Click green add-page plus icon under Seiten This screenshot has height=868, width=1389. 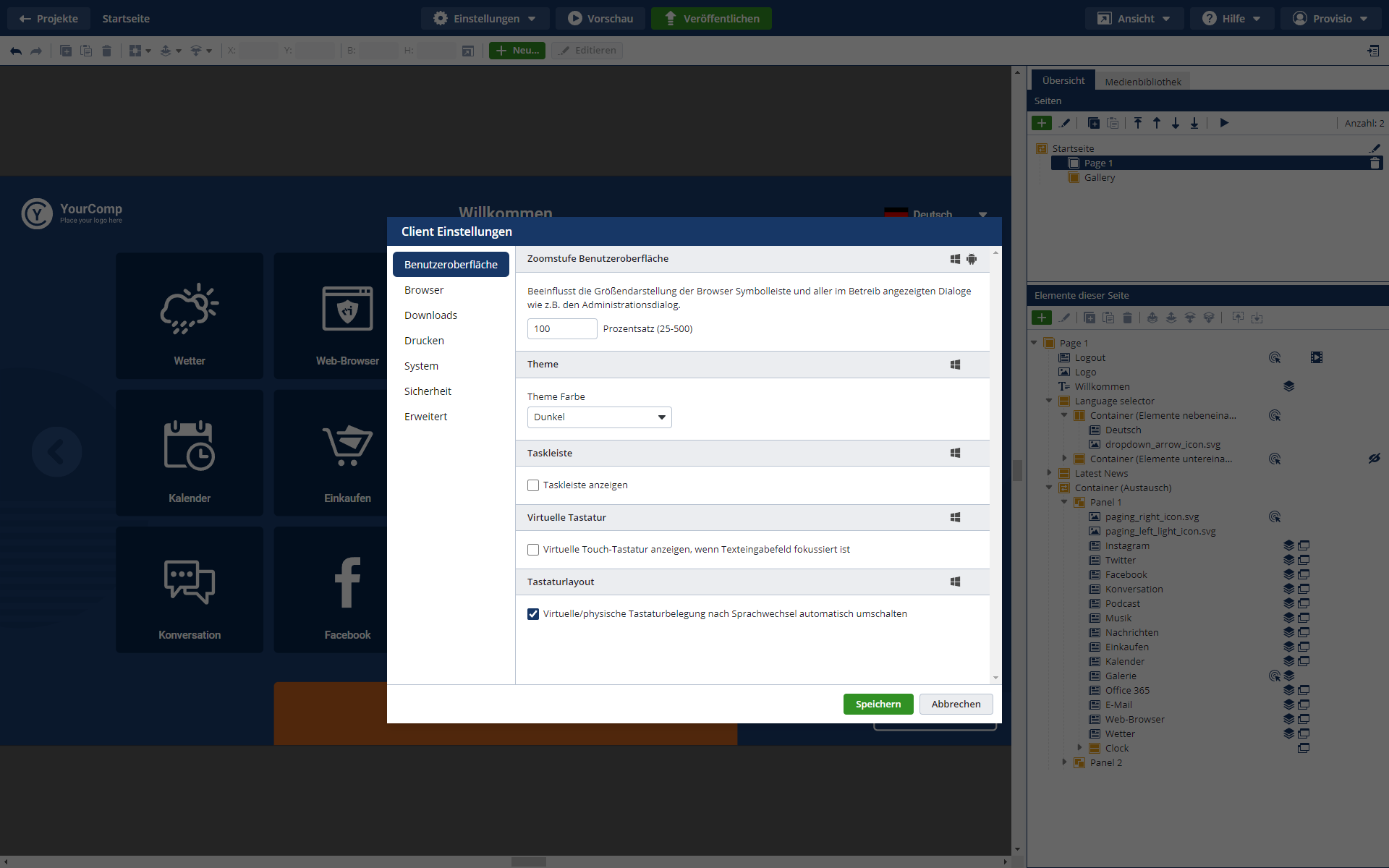pyautogui.click(x=1041, y=123)
